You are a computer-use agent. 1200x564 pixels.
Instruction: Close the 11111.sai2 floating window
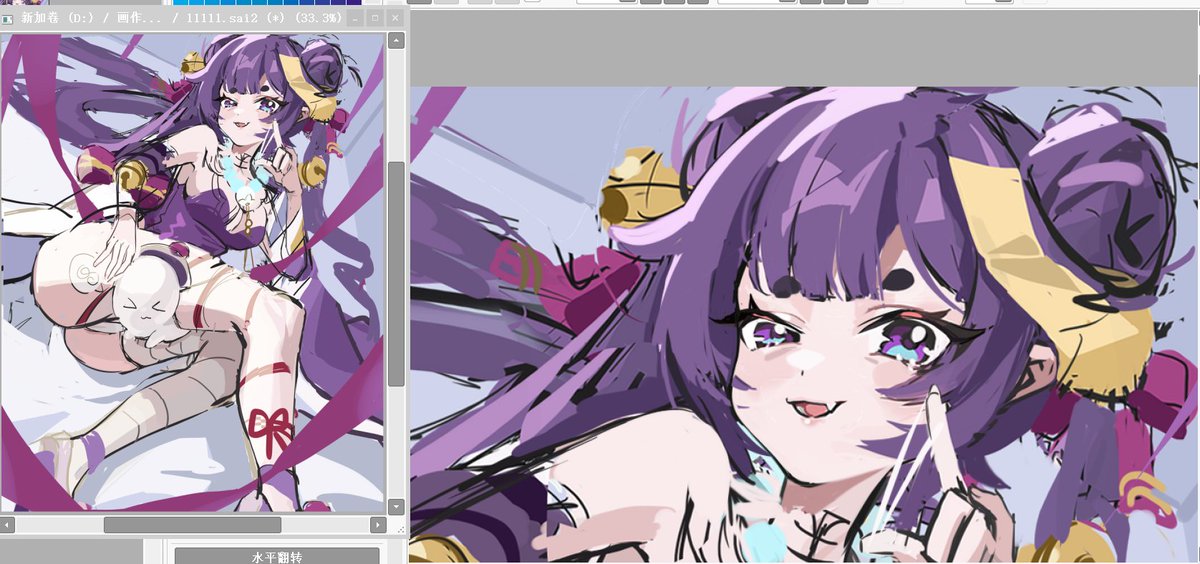tap(395, 18)
